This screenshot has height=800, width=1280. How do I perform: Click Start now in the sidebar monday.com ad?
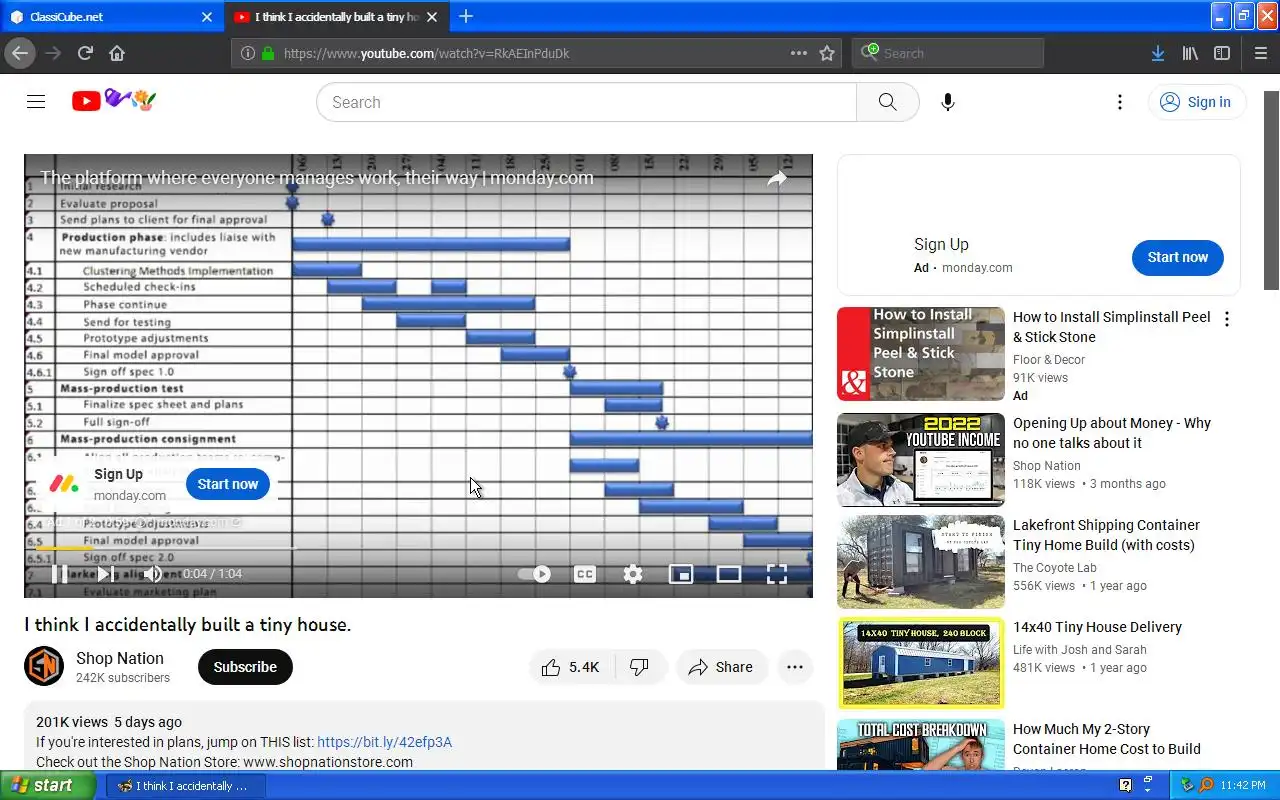point(1178,257)
